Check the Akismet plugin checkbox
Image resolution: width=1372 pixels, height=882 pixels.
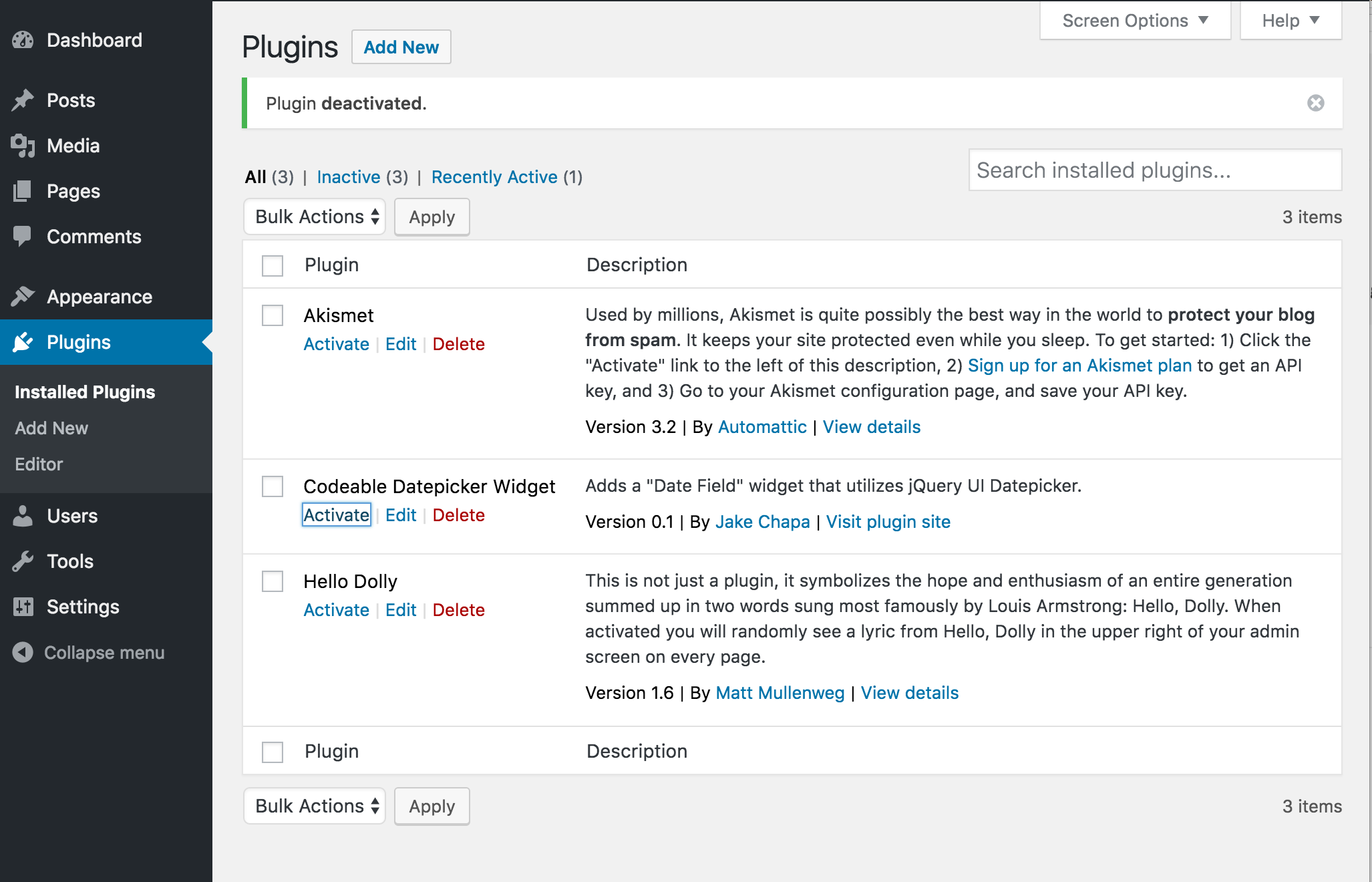pos(273,315)
